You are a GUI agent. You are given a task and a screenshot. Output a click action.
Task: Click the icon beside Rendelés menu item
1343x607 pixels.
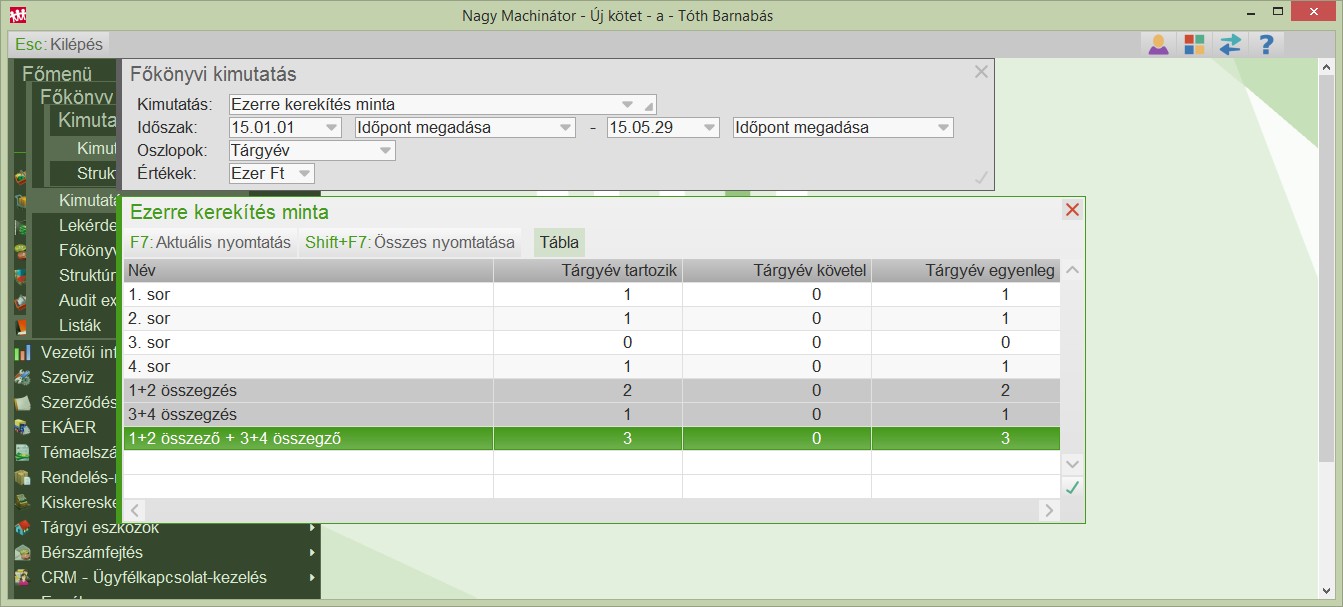[x=23, y=477]
